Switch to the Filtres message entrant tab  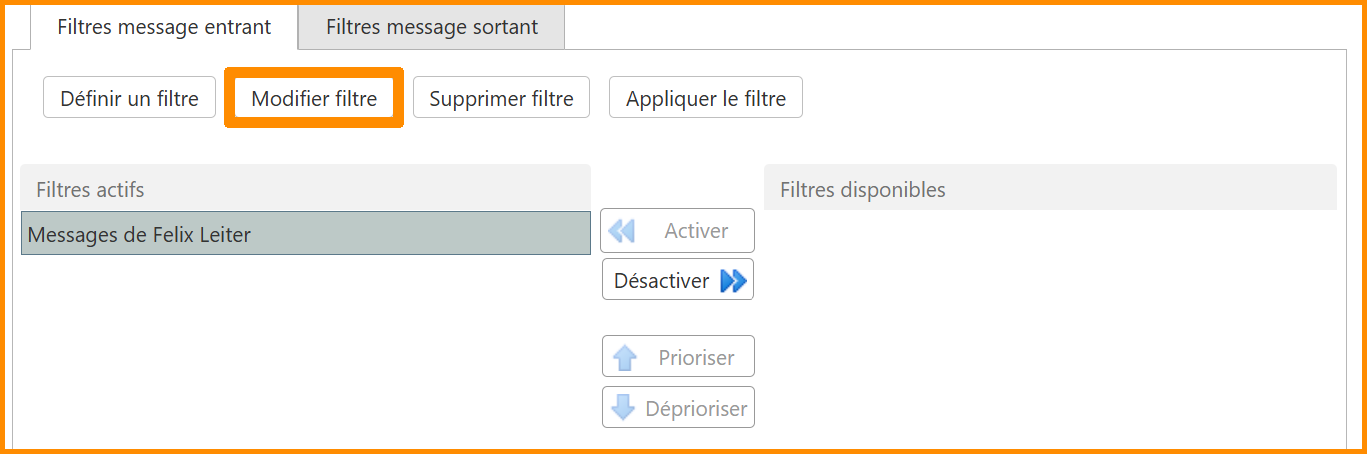coord(164,27)
